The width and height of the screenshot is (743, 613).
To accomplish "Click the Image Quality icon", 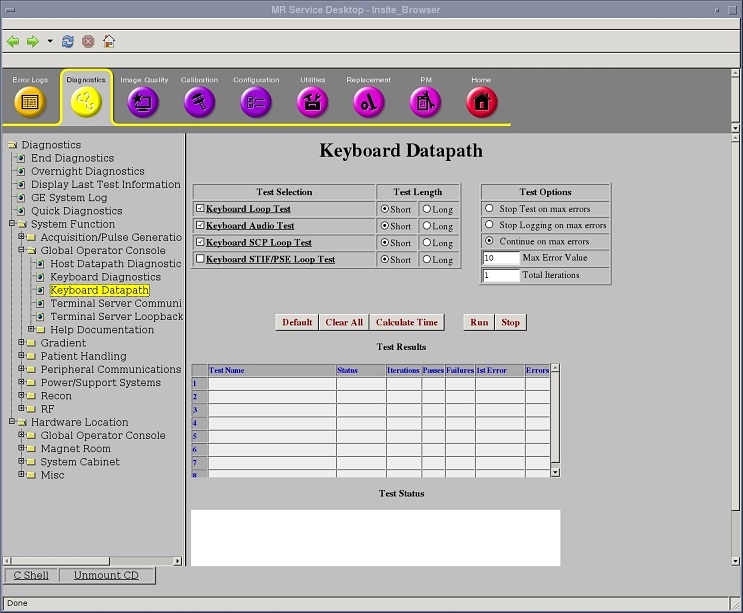I will coord(143,101).
